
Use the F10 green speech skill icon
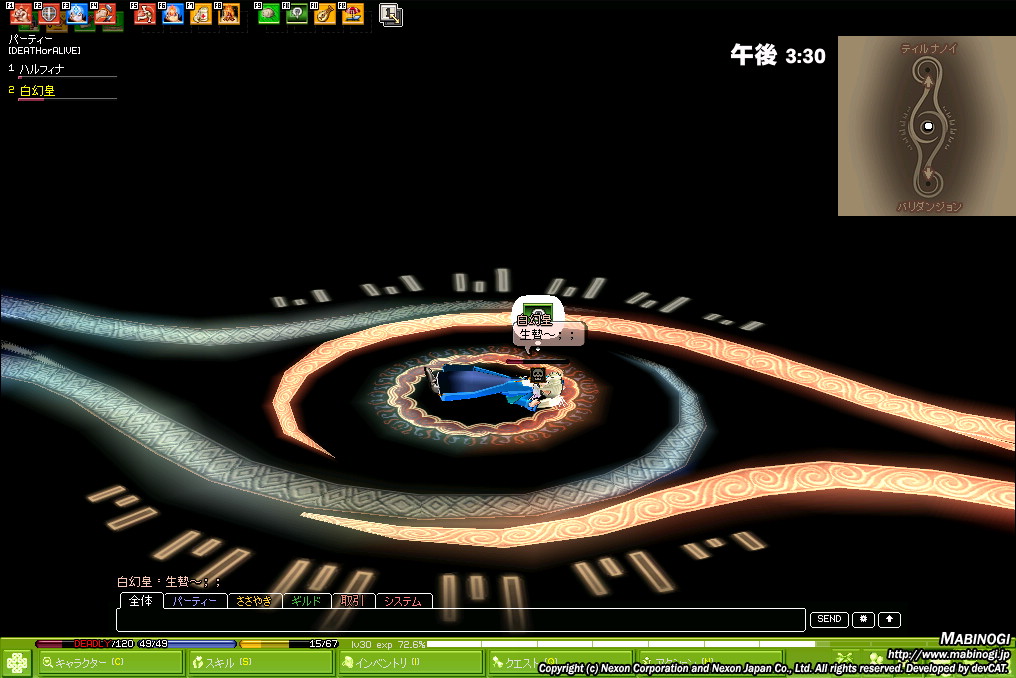click(297, 14)
